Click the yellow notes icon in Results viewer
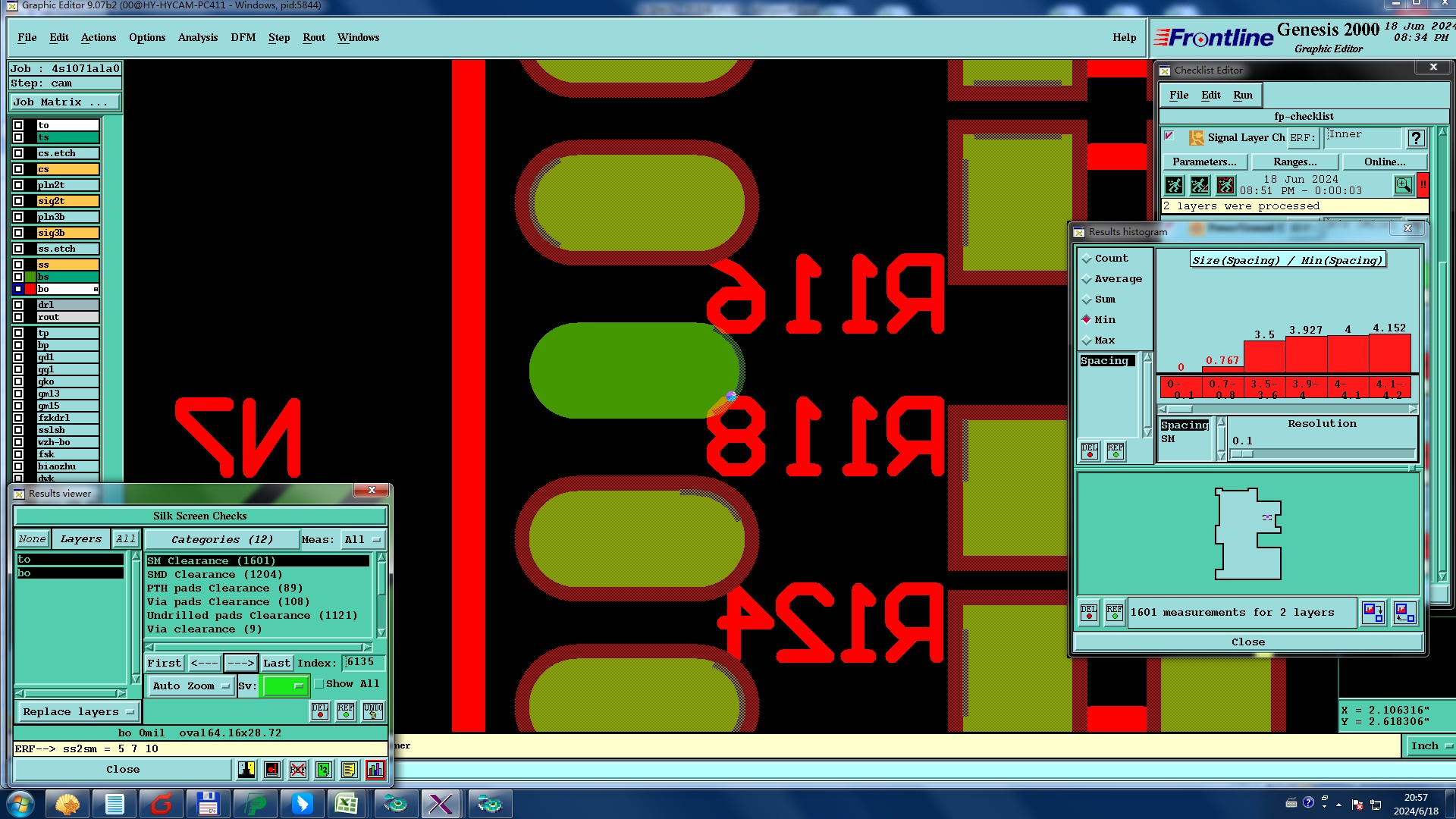Image resolution: width=1456 pixels, height=819 pixels. click(349, 770)
